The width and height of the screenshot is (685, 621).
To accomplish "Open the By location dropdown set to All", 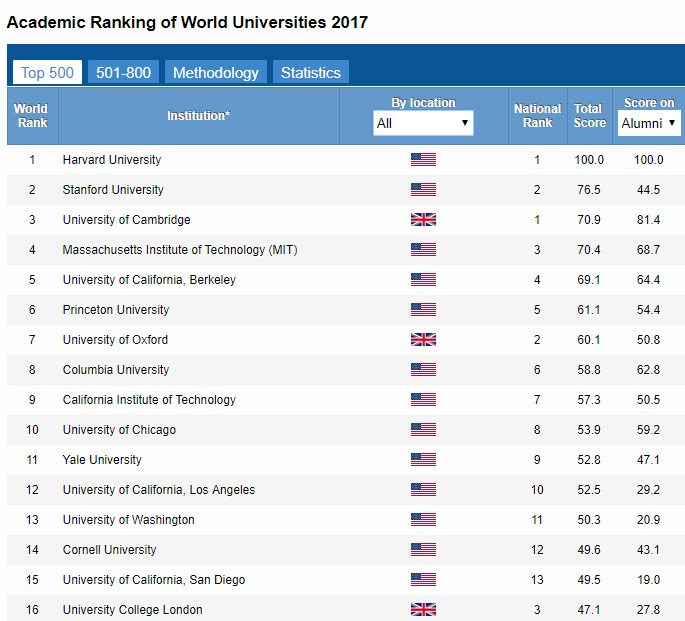I will coord(423,123).
